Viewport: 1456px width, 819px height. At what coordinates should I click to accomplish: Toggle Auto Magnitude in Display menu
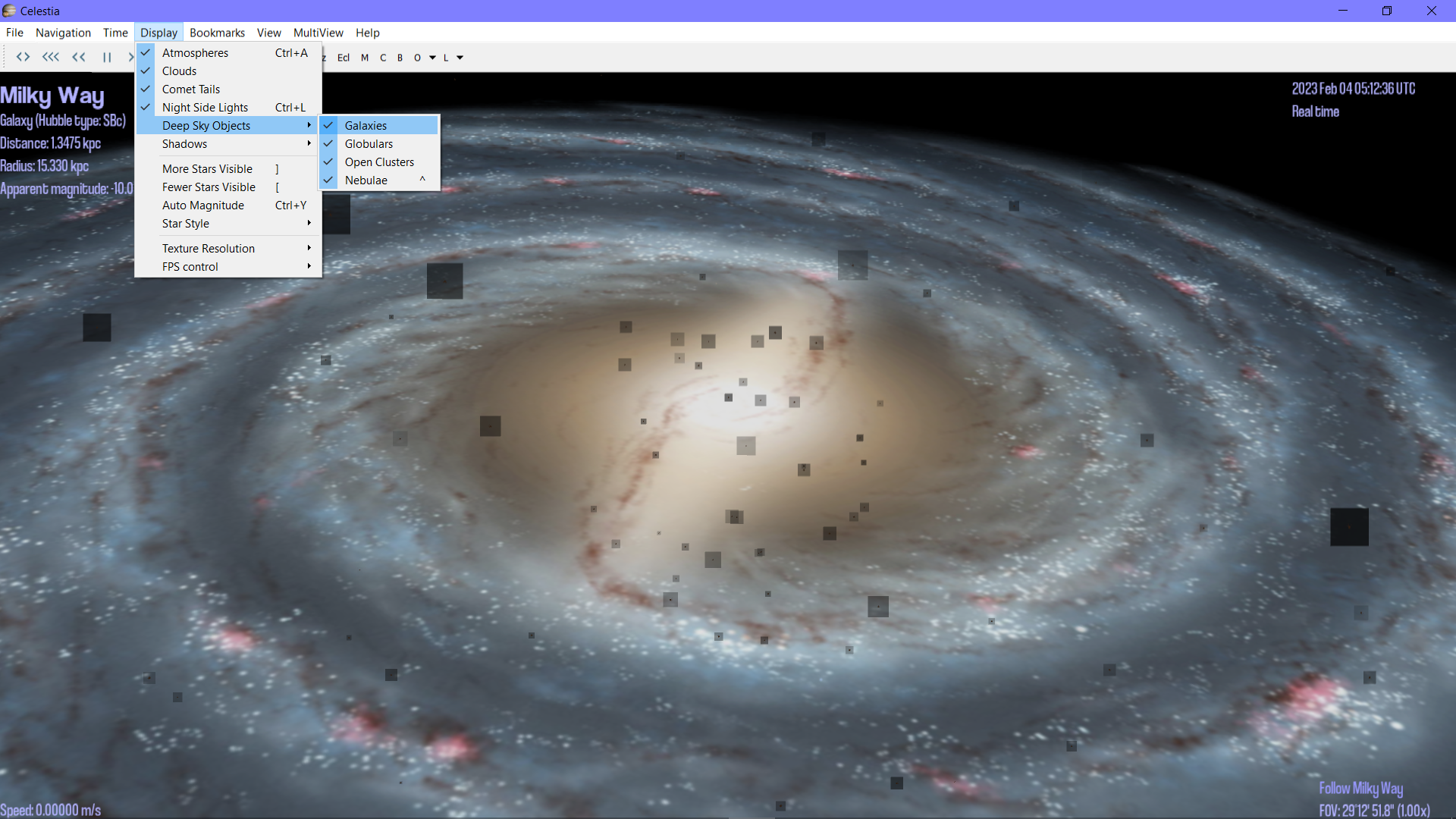click(228, 206)
